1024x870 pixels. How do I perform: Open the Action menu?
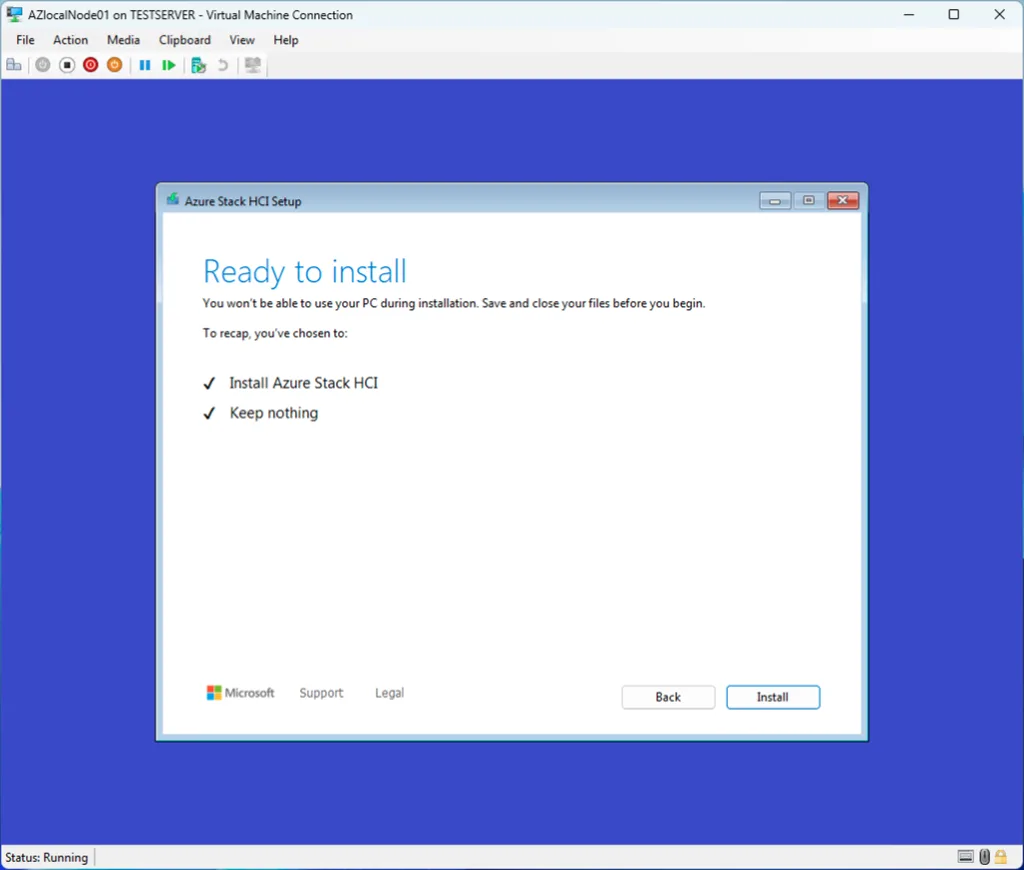pos(70,40)
